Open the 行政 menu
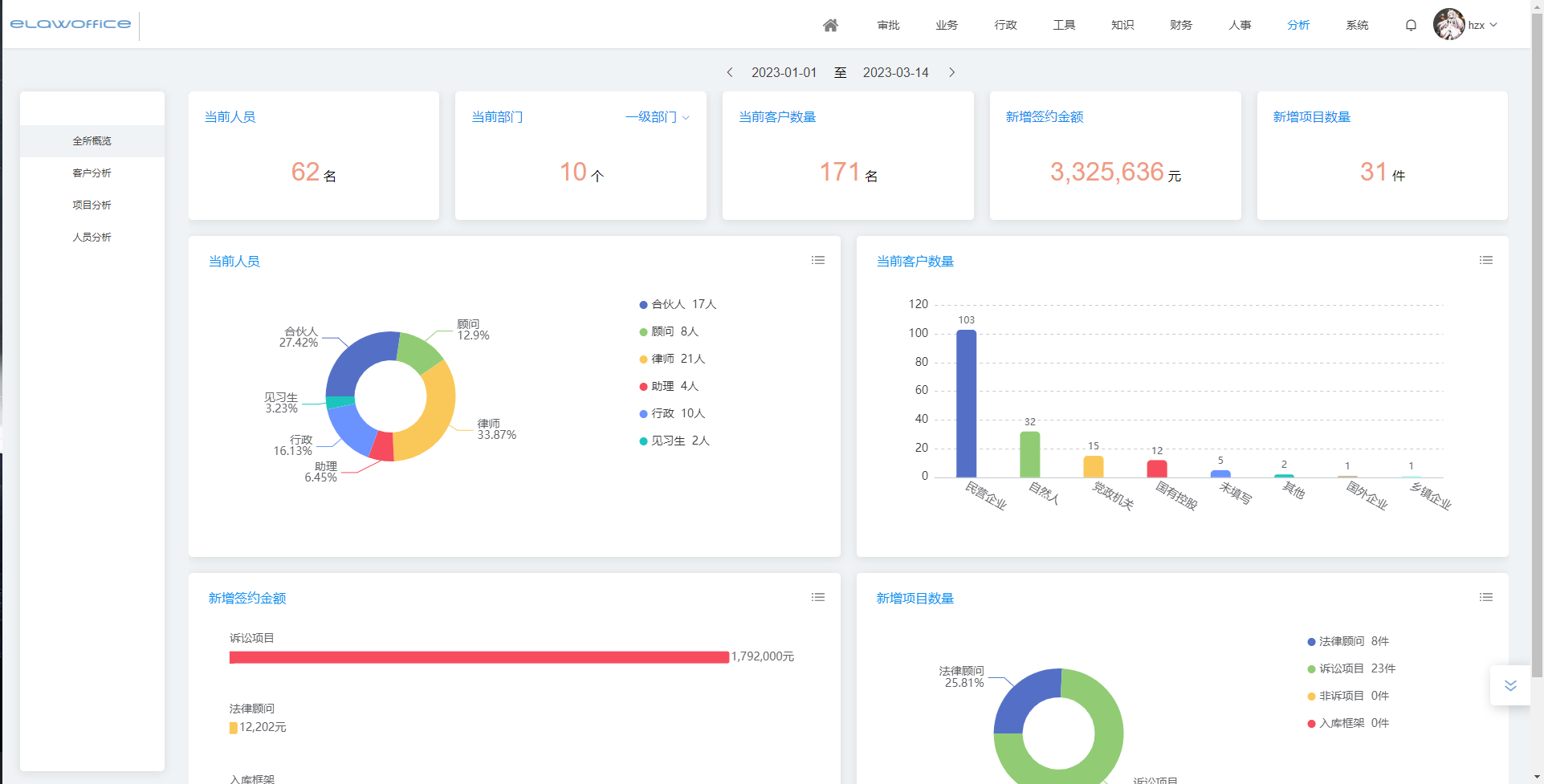The width and height of the screenshot is (1544, 784). [1005, 25]
